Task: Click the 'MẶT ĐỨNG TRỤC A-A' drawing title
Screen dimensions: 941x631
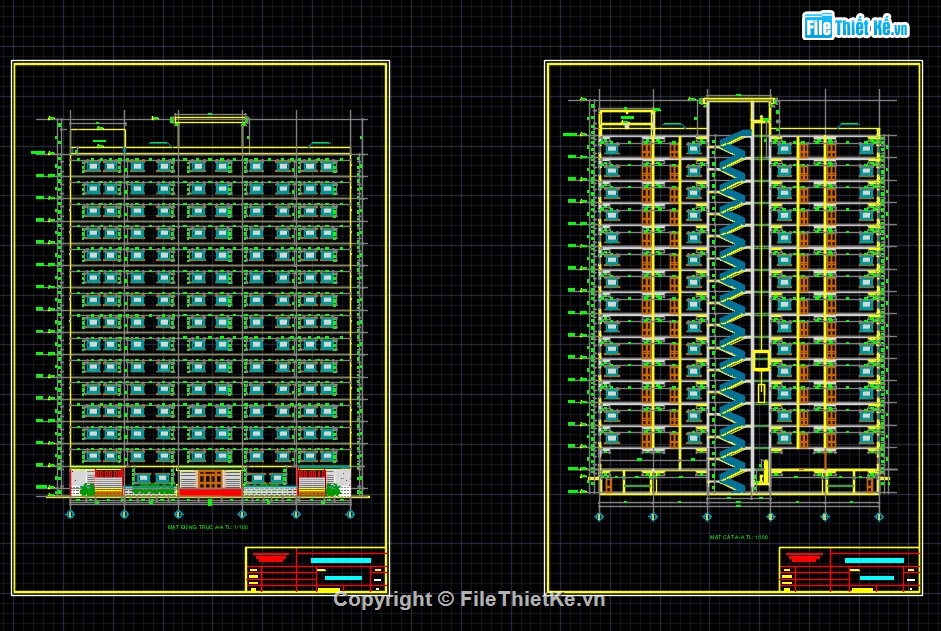Action: (x=208, y=527)
